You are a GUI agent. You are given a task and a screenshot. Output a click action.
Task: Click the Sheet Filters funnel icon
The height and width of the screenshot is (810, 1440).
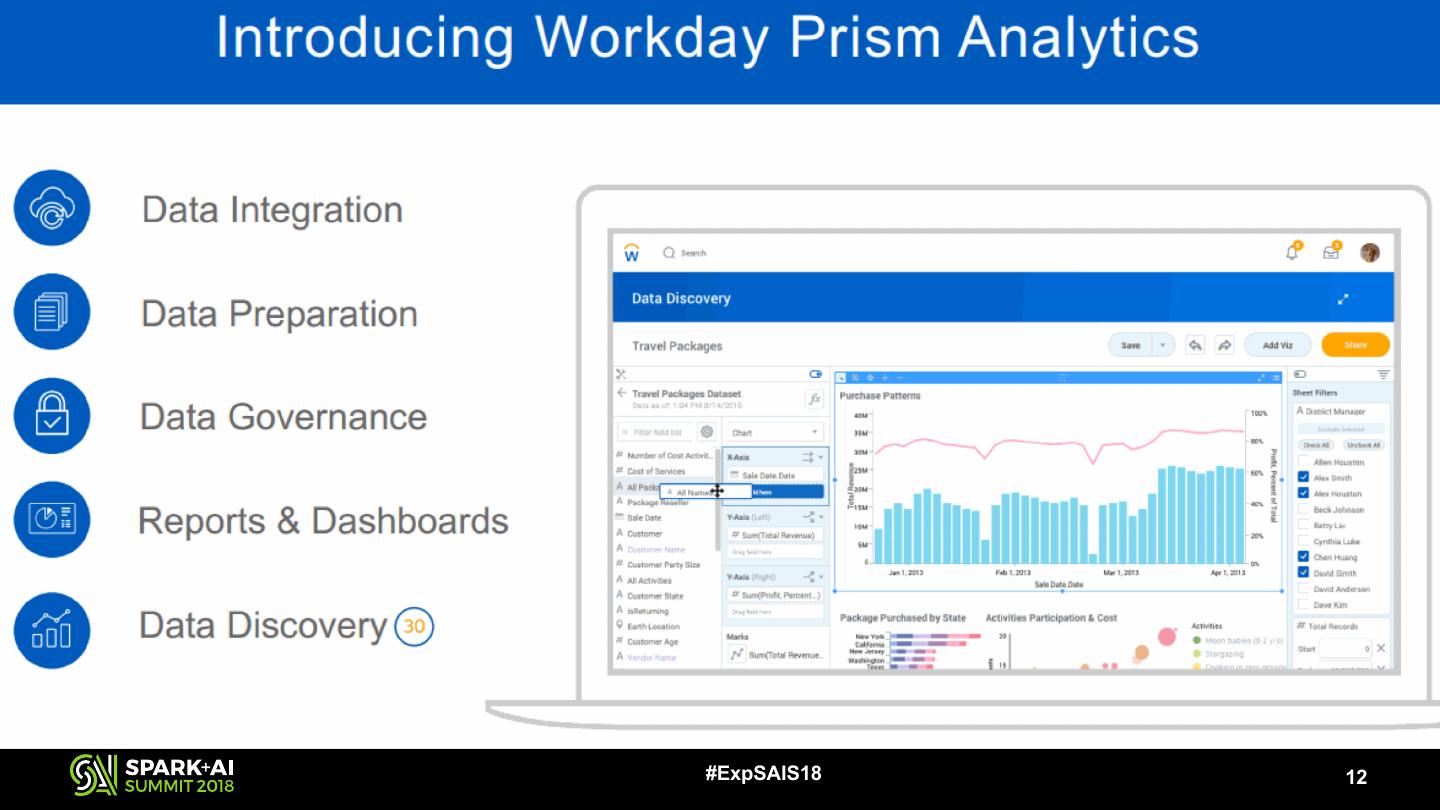pos(1383,375)
